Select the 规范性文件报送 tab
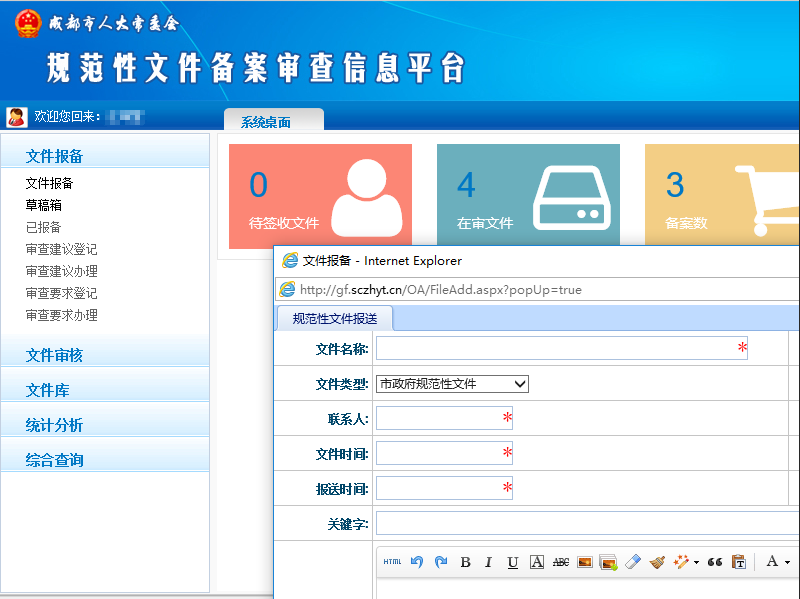The height and width of the screenshot is (599, 800). (335, 319)
